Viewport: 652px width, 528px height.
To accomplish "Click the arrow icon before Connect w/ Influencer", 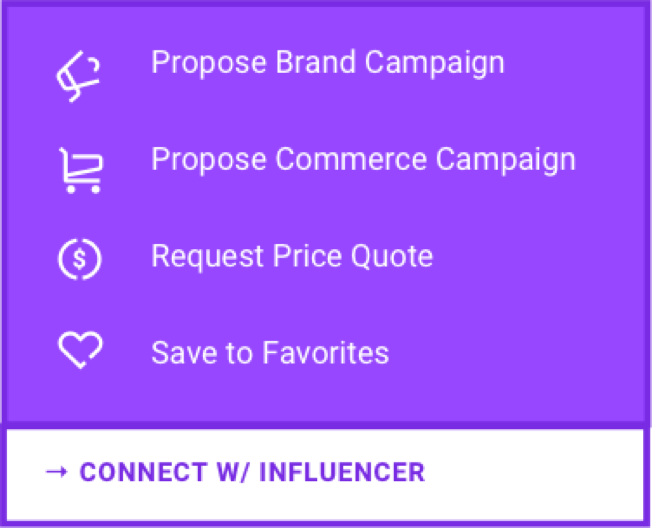I will [x=57, y=471].
